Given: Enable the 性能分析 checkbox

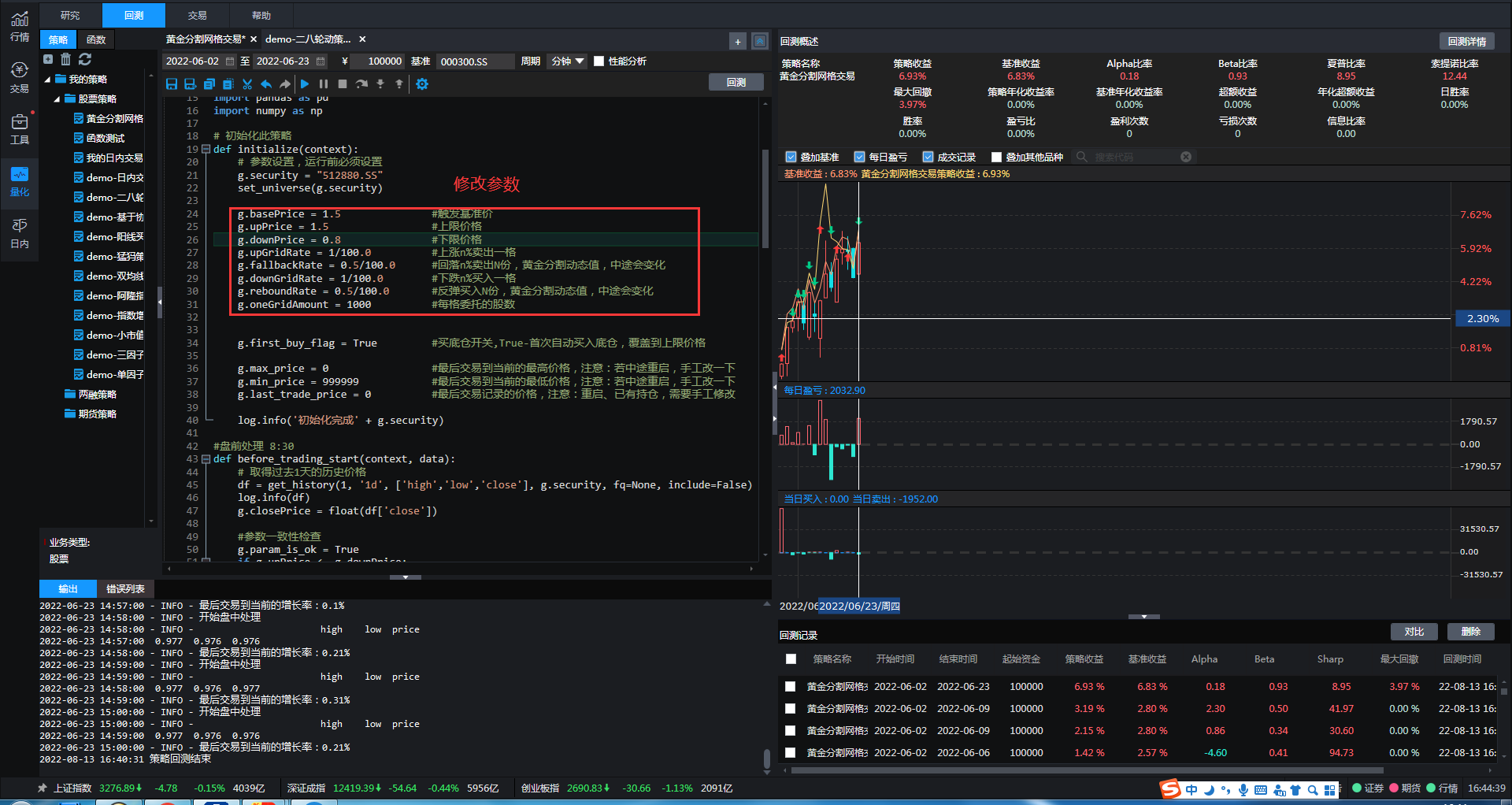Looking at the screenshot, I should click(599, 61).
